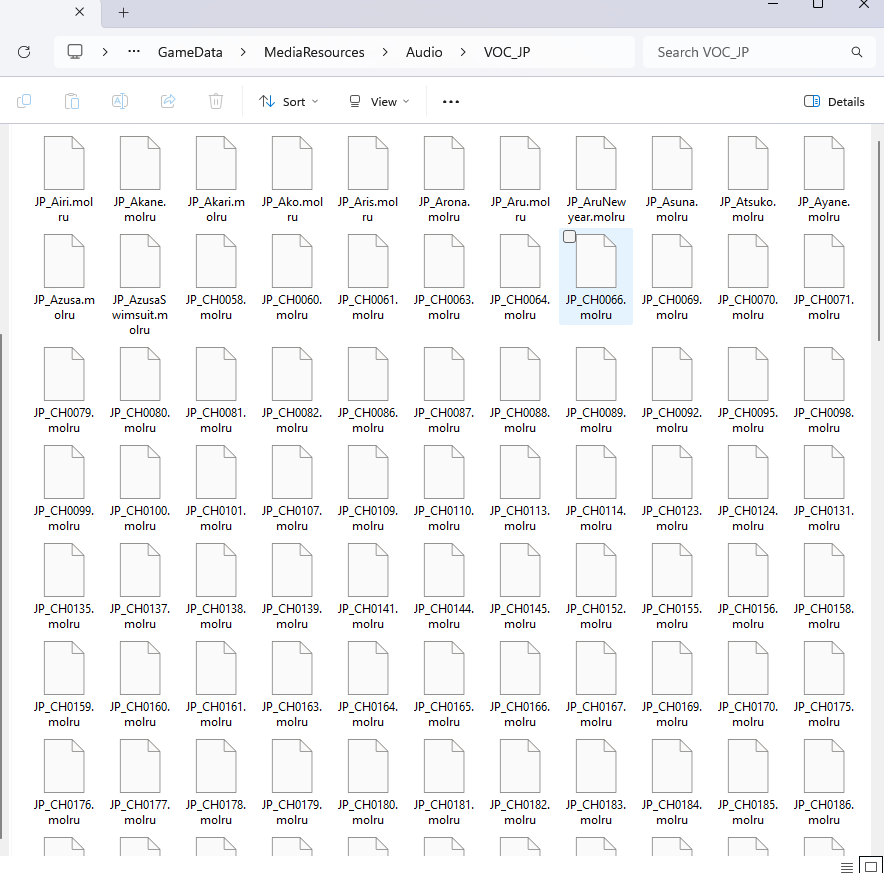Click the Delete trash icon
884x873 pixels.
tap(216, 102)
